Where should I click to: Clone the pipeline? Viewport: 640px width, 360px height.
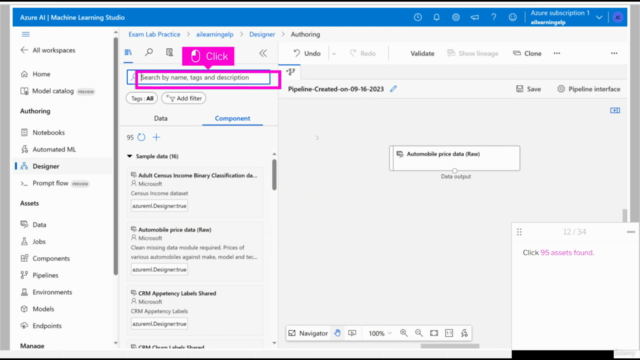coord(527,53)
